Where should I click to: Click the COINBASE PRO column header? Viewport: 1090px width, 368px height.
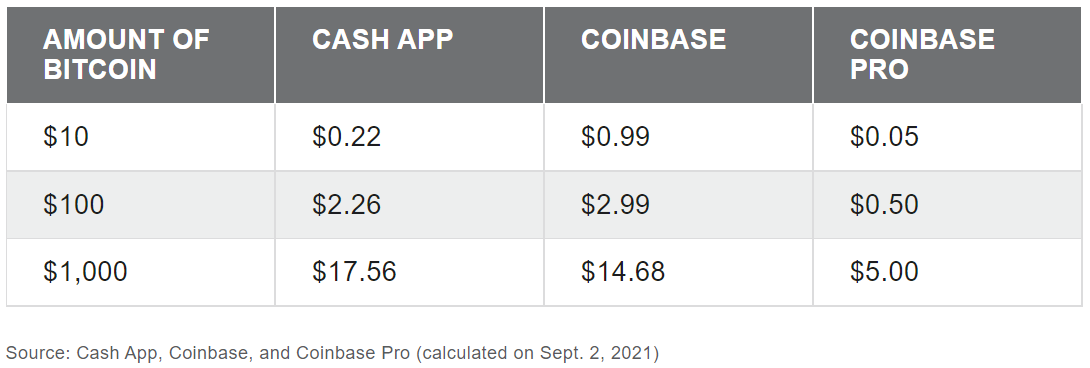click(947, 55)
